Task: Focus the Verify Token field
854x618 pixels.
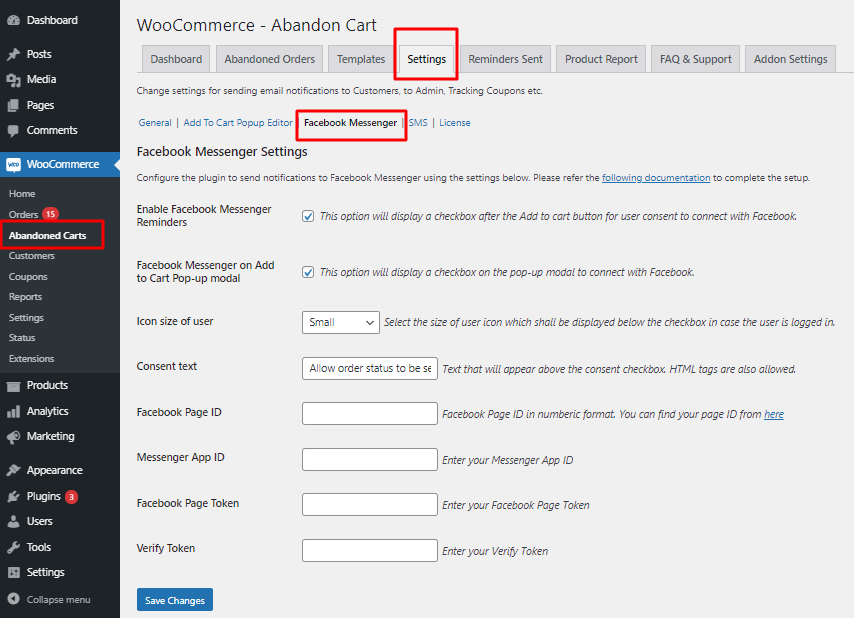Action: pyautogui.click(x=370, y=550)
